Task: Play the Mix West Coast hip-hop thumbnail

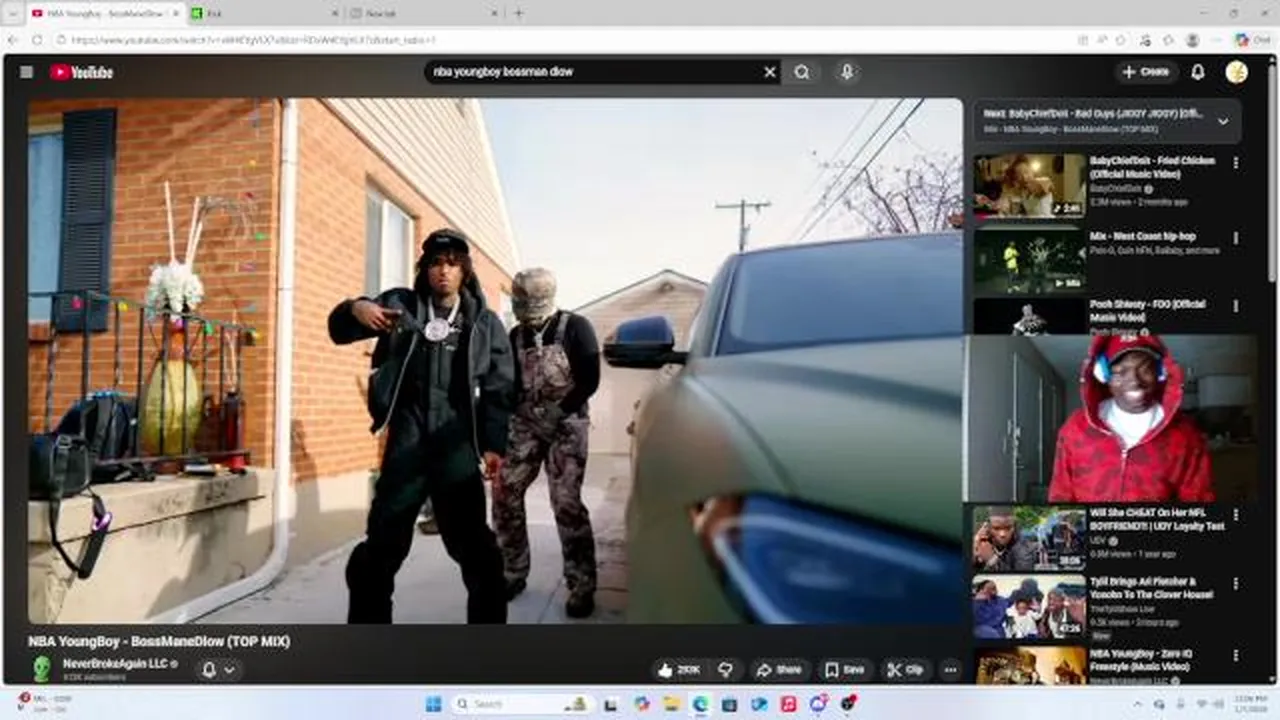Action: coord(1029,260)
